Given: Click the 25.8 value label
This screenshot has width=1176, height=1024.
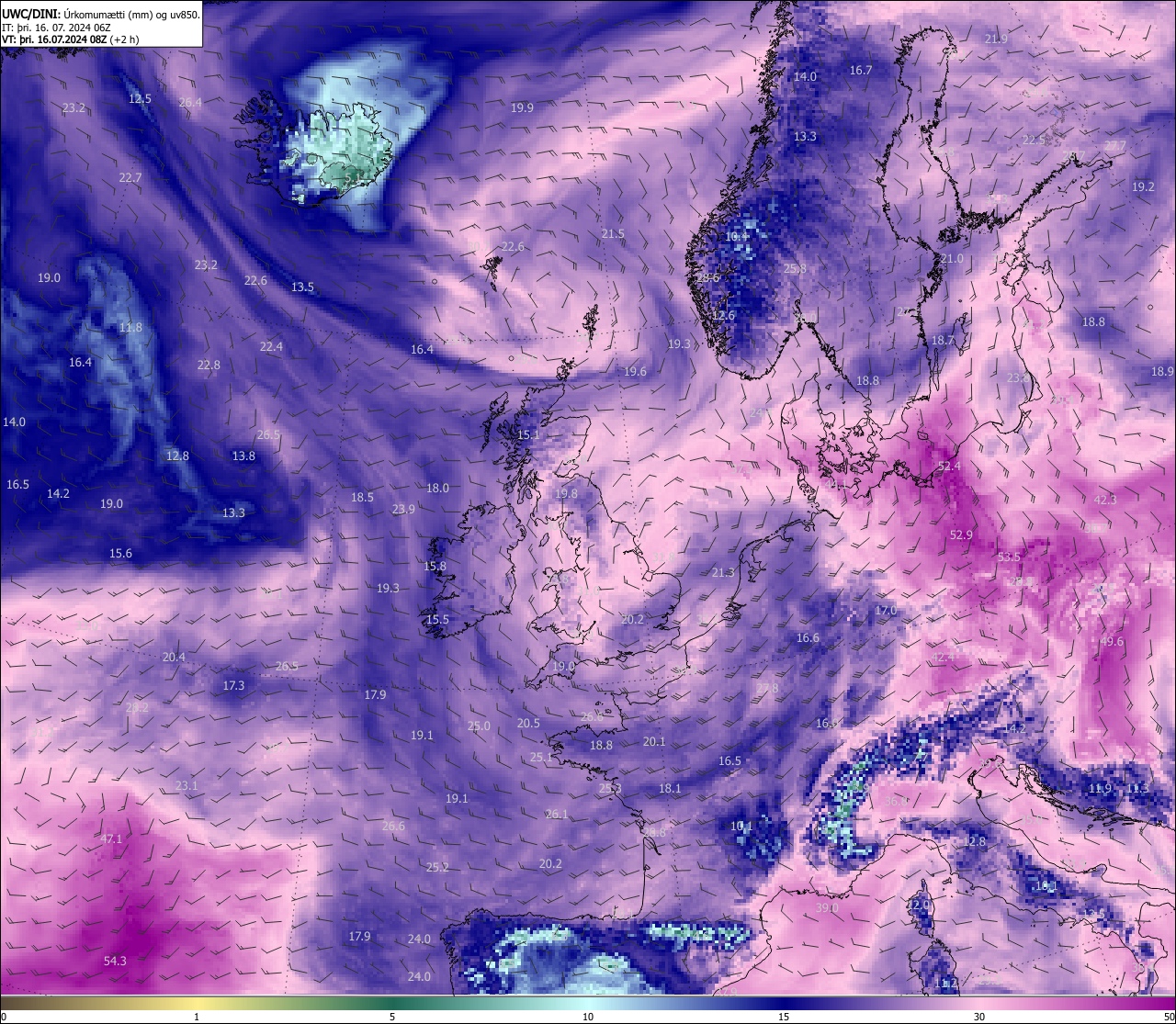Looking at the screenshot, I should point(795,268).
